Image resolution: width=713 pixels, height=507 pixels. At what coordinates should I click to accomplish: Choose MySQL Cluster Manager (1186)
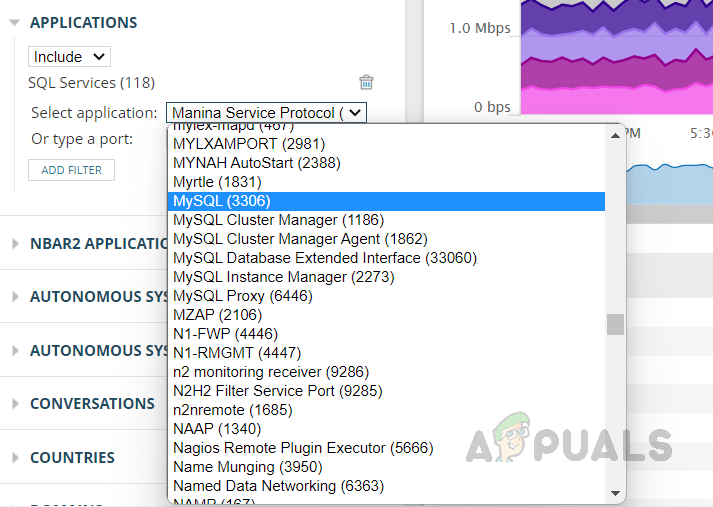[278, 220]
